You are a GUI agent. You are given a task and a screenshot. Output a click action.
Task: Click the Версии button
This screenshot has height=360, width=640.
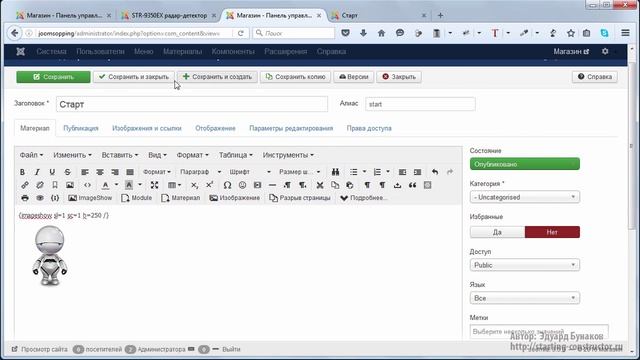tap(353, 77)
